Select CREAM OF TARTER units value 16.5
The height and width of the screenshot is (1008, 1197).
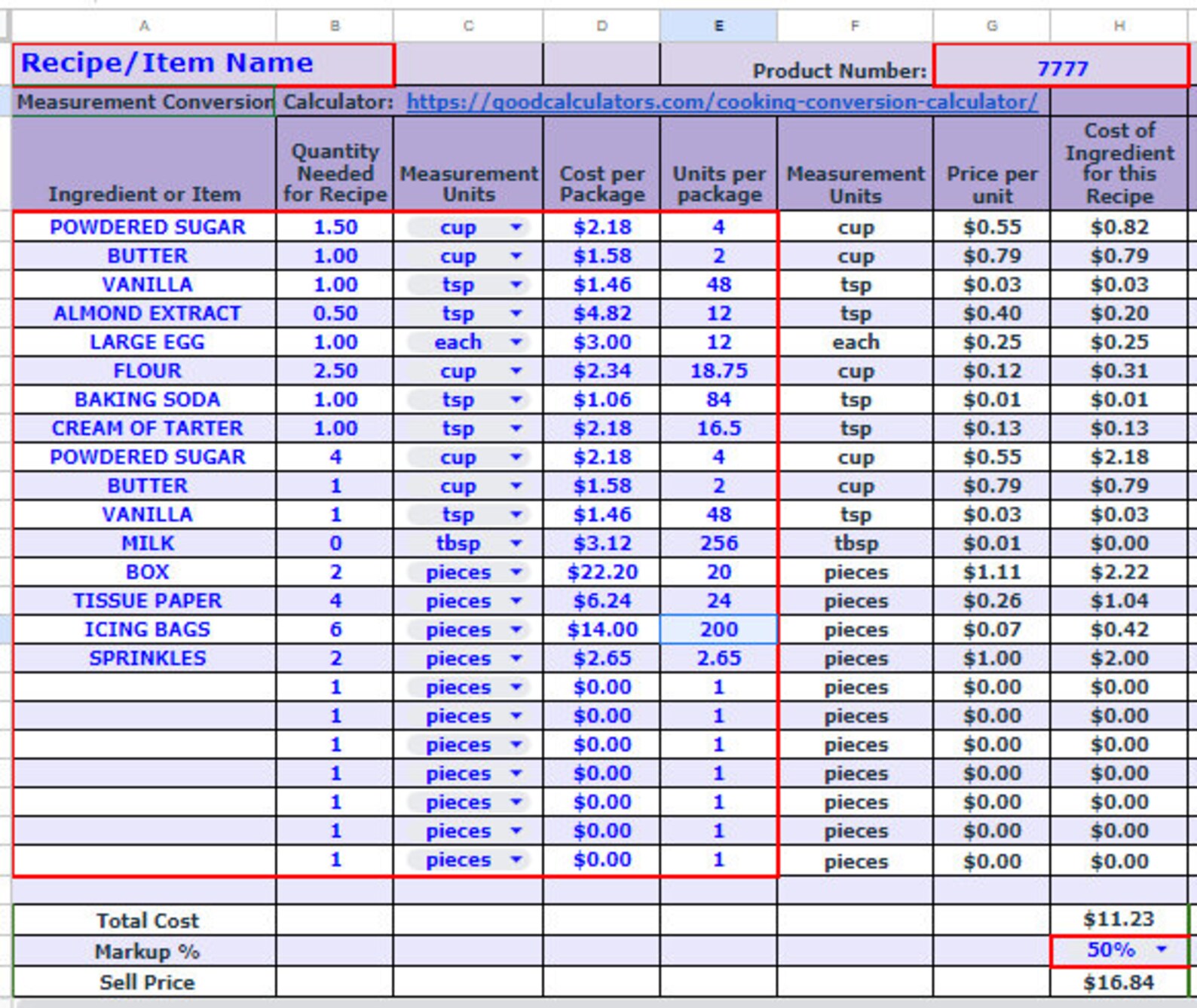(x=718, y=428)
